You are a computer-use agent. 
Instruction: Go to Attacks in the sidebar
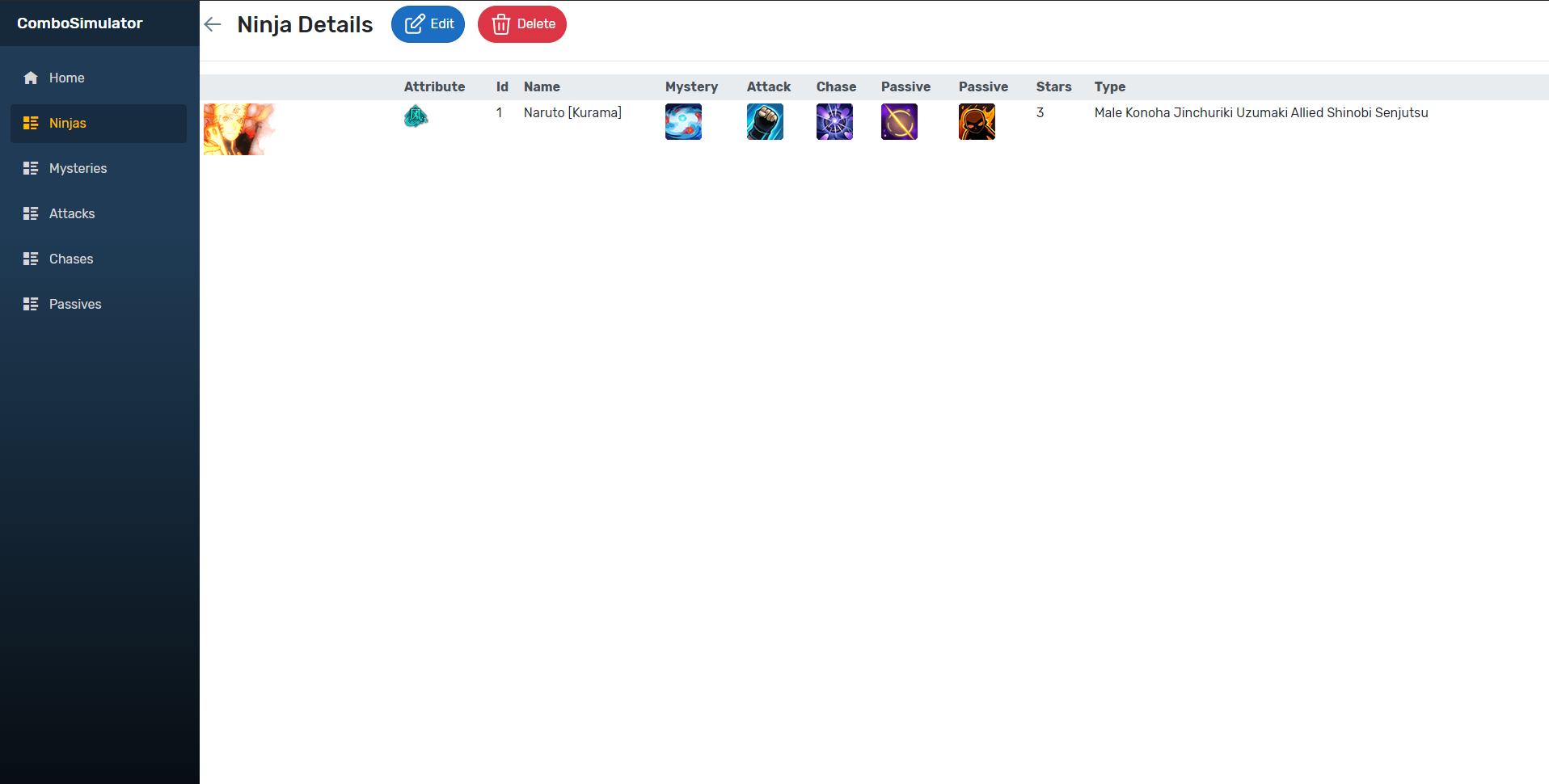coord(99,213)
